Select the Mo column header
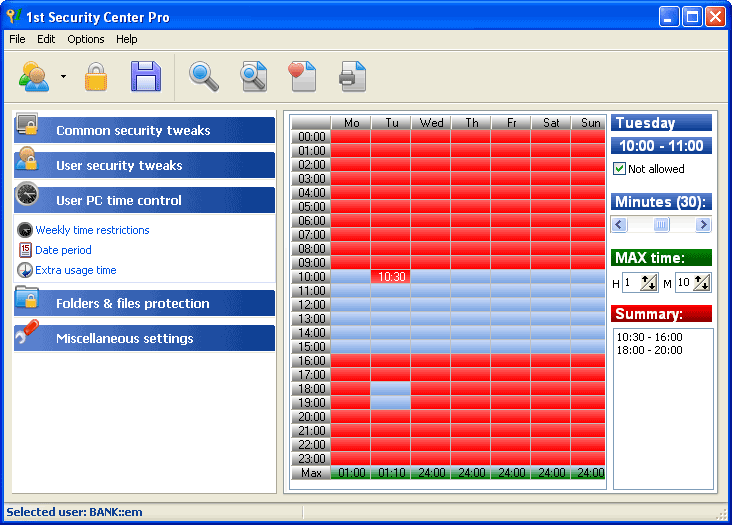732x525 pixels. pos(351,123)
